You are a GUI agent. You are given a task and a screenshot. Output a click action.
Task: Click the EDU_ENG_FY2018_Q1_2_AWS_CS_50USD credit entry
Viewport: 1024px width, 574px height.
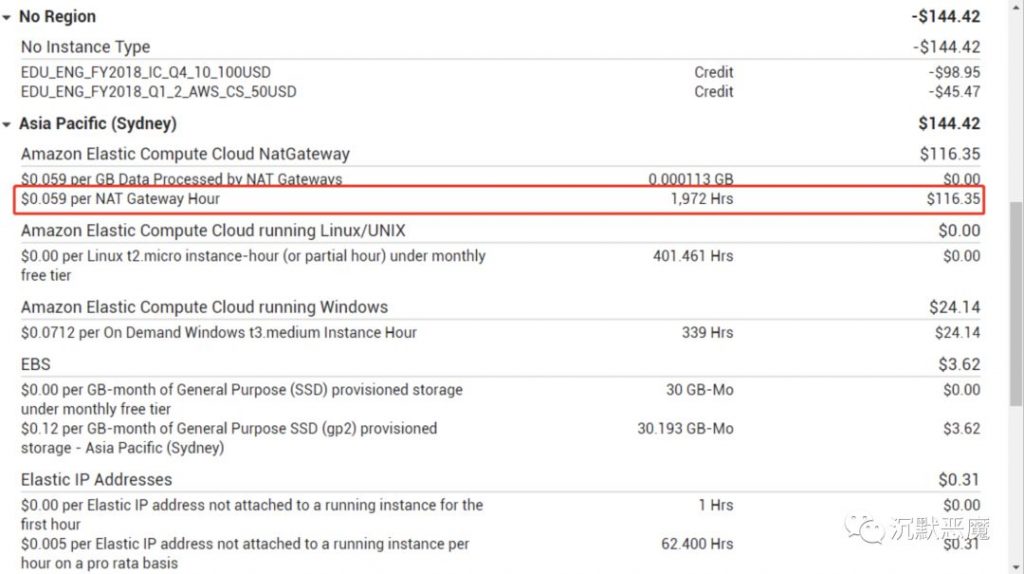click(x=158, y=91)
